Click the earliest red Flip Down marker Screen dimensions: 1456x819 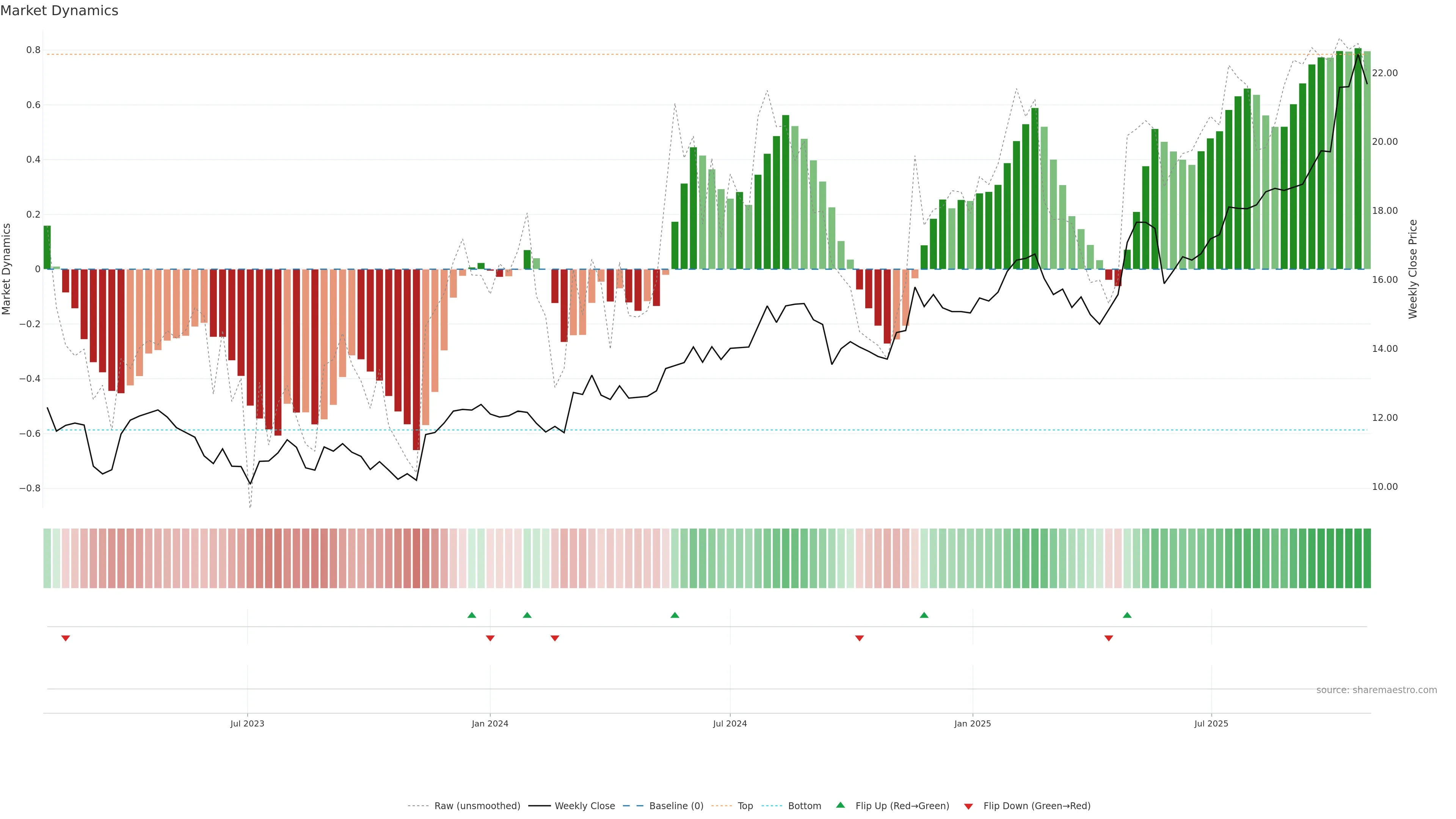(x=66, y=638)
